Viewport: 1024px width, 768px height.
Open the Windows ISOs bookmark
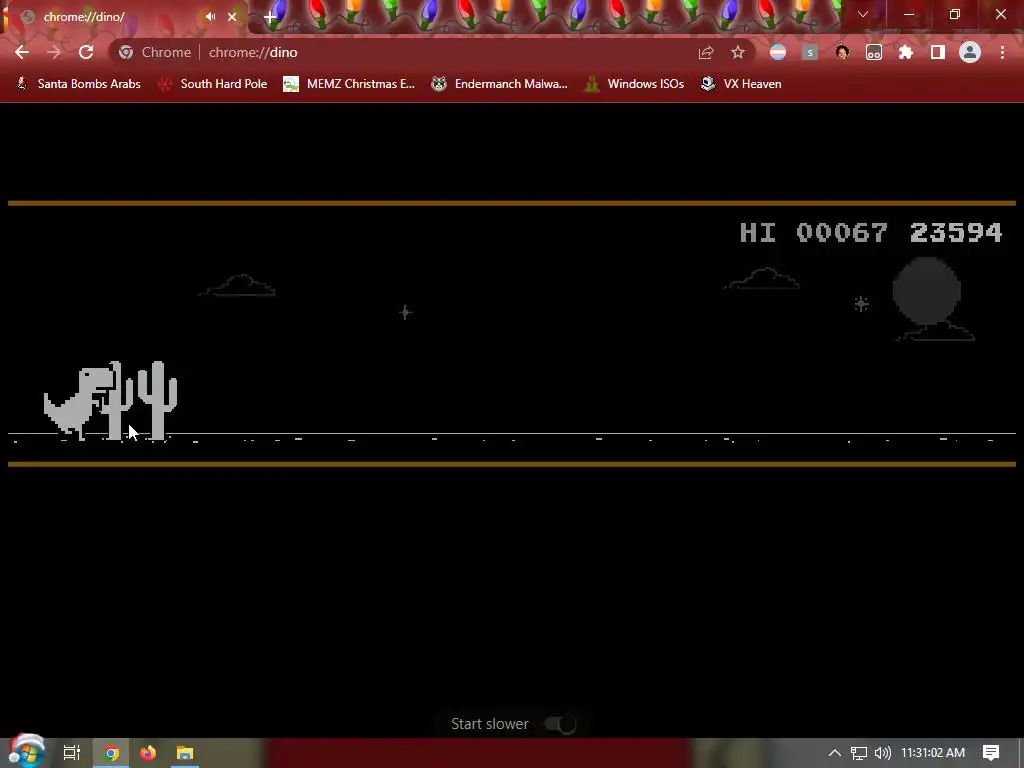point(634,84)
